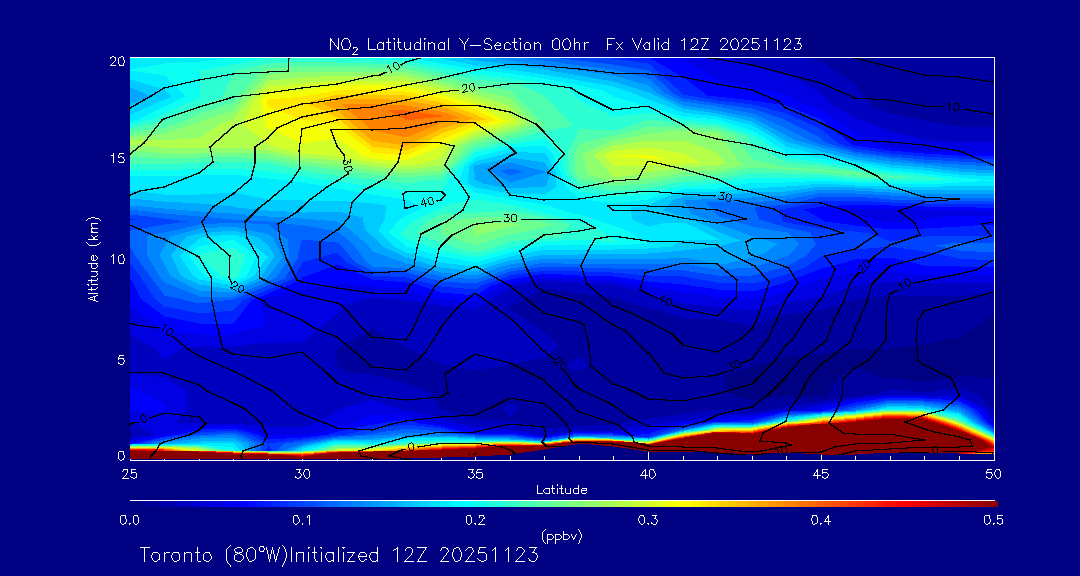Click the orange hotspot near 17 km altitude

(400, 122)
